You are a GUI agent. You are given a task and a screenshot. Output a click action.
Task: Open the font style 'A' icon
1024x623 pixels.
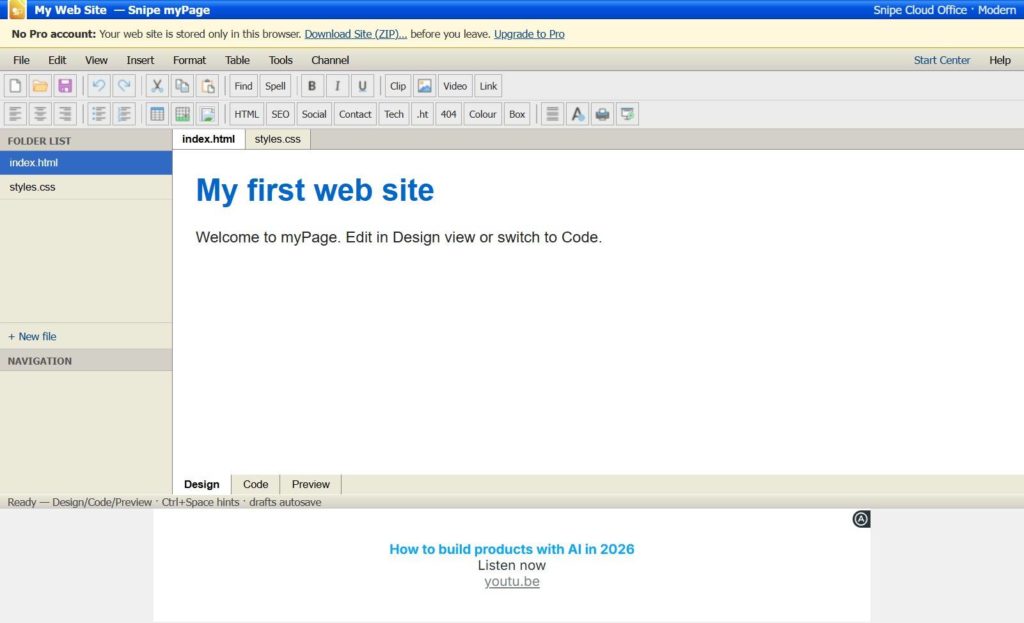(x=577, y=114)
